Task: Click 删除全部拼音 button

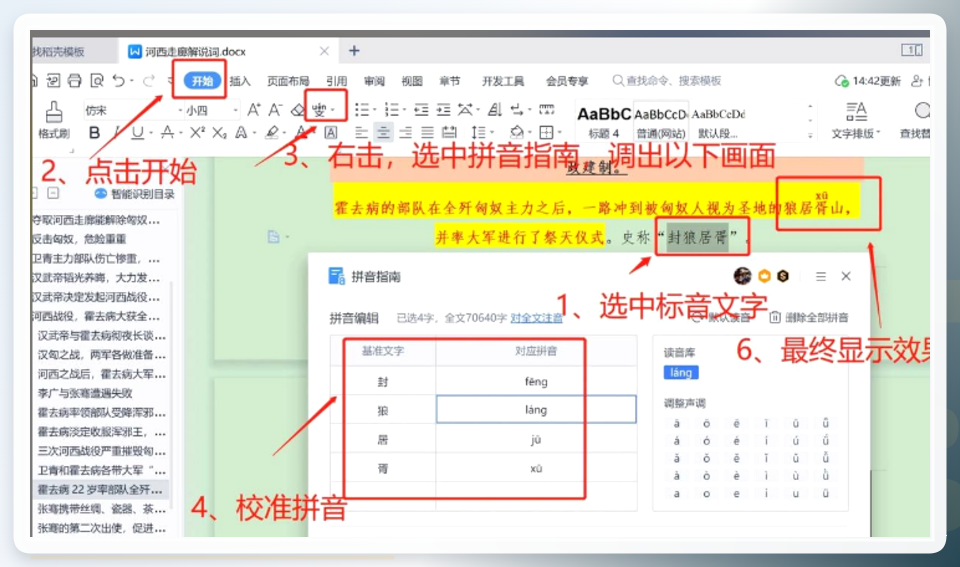Action: tap(809, 317)
